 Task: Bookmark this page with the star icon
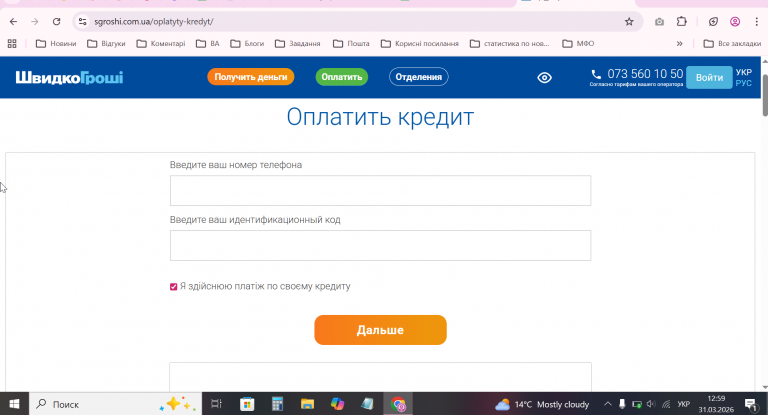pos(629,22)
